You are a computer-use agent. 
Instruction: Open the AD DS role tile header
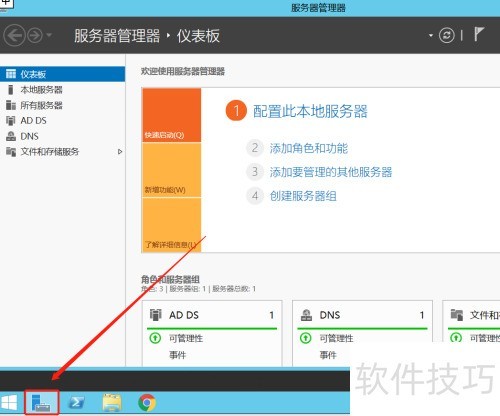coord(212,315)
